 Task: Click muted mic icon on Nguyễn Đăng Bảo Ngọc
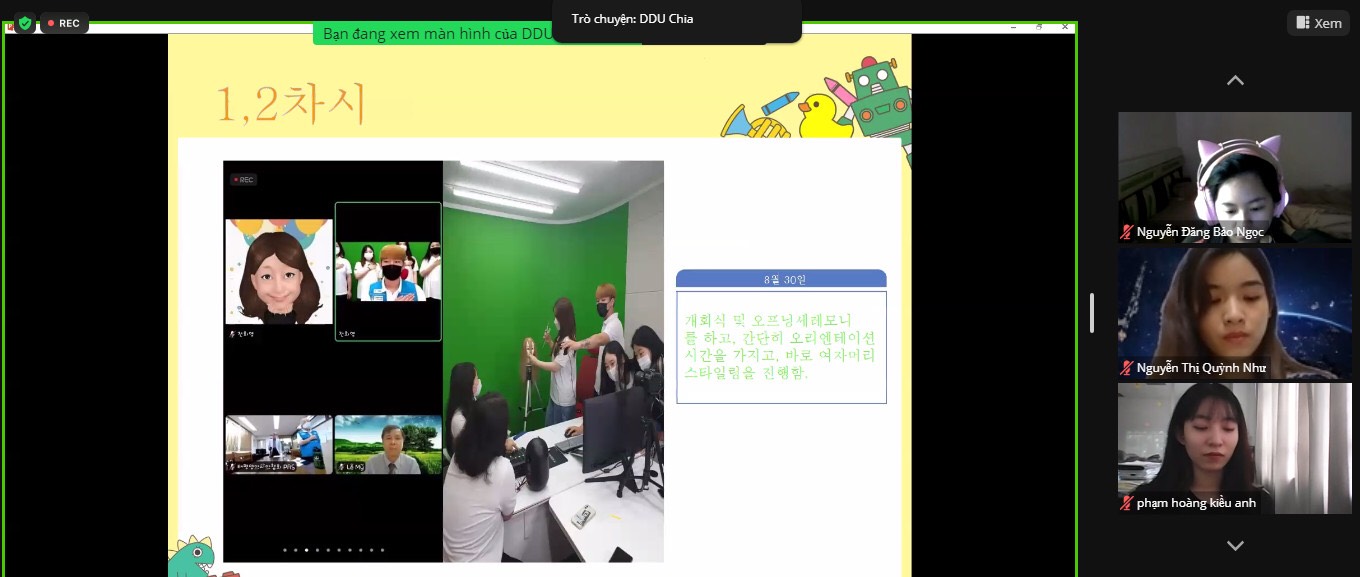tap(1127, 232)
